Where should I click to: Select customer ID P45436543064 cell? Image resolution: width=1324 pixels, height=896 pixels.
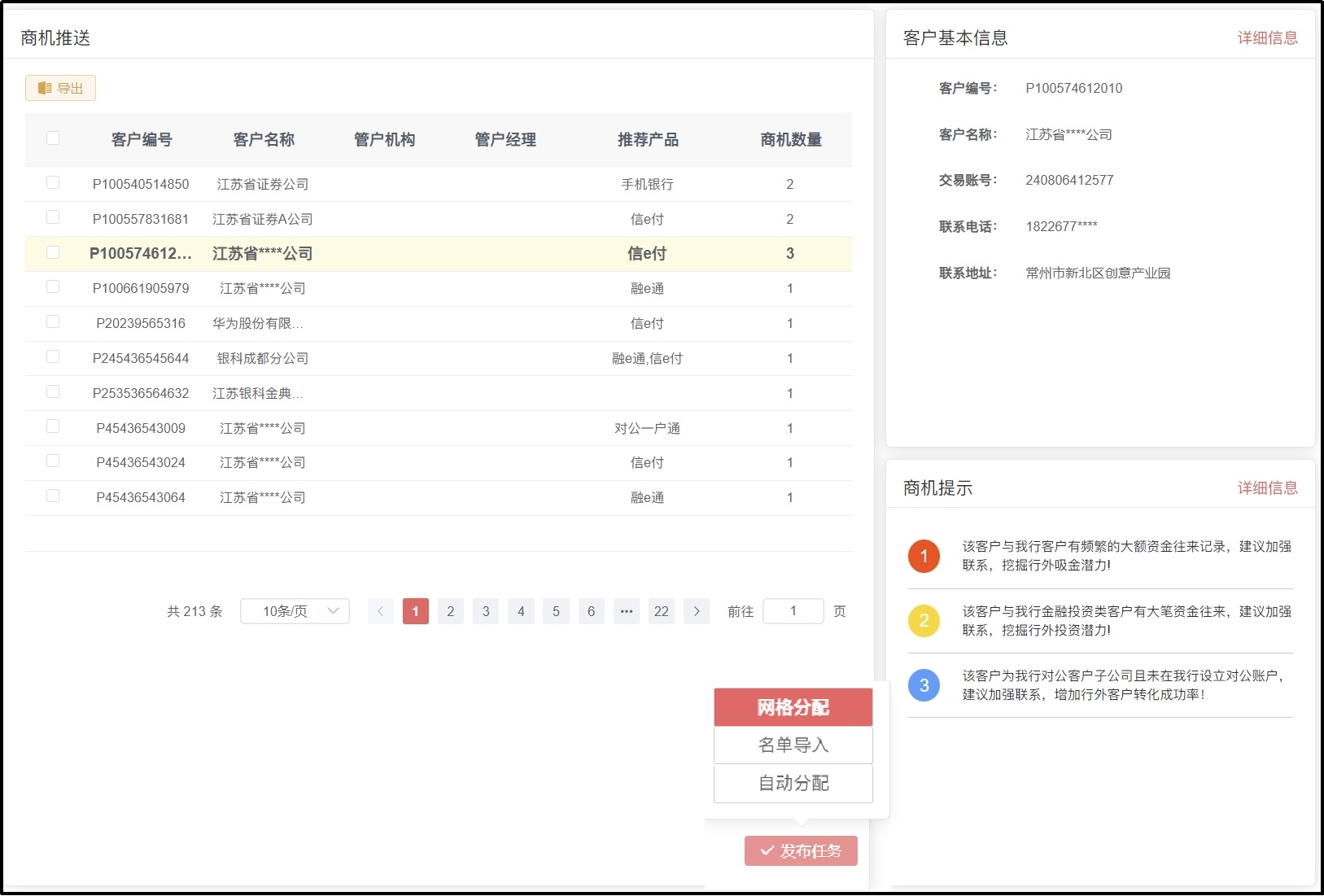(x=141, y=497)
